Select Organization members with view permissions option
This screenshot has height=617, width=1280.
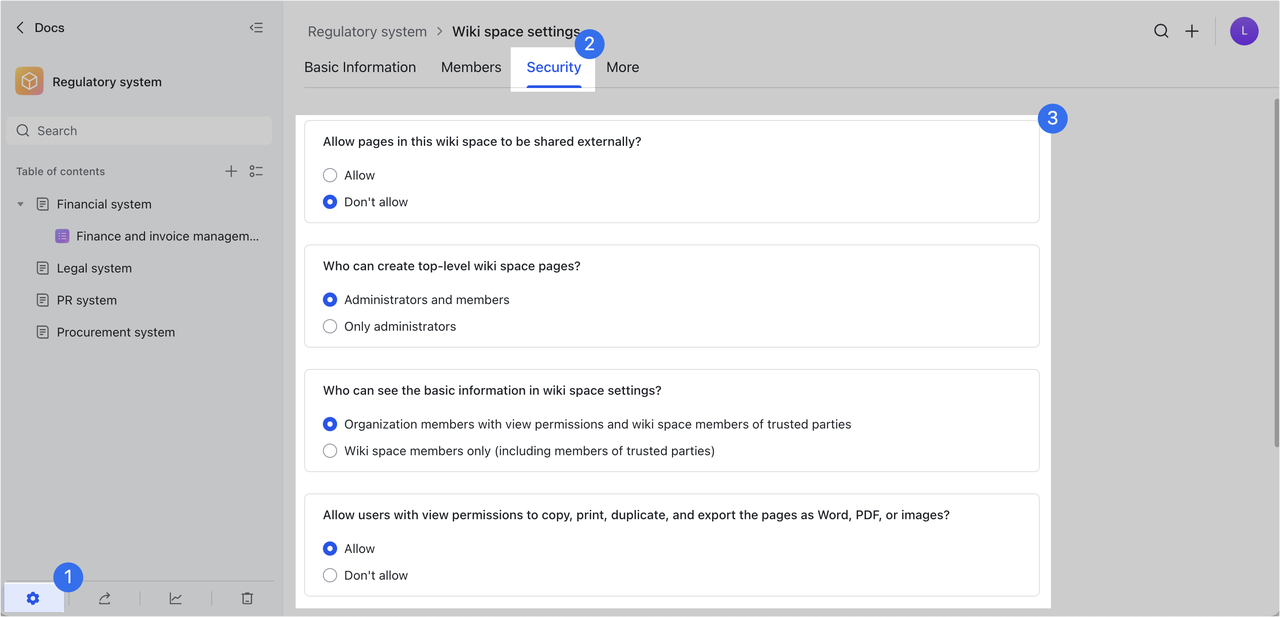click(330, 424)
